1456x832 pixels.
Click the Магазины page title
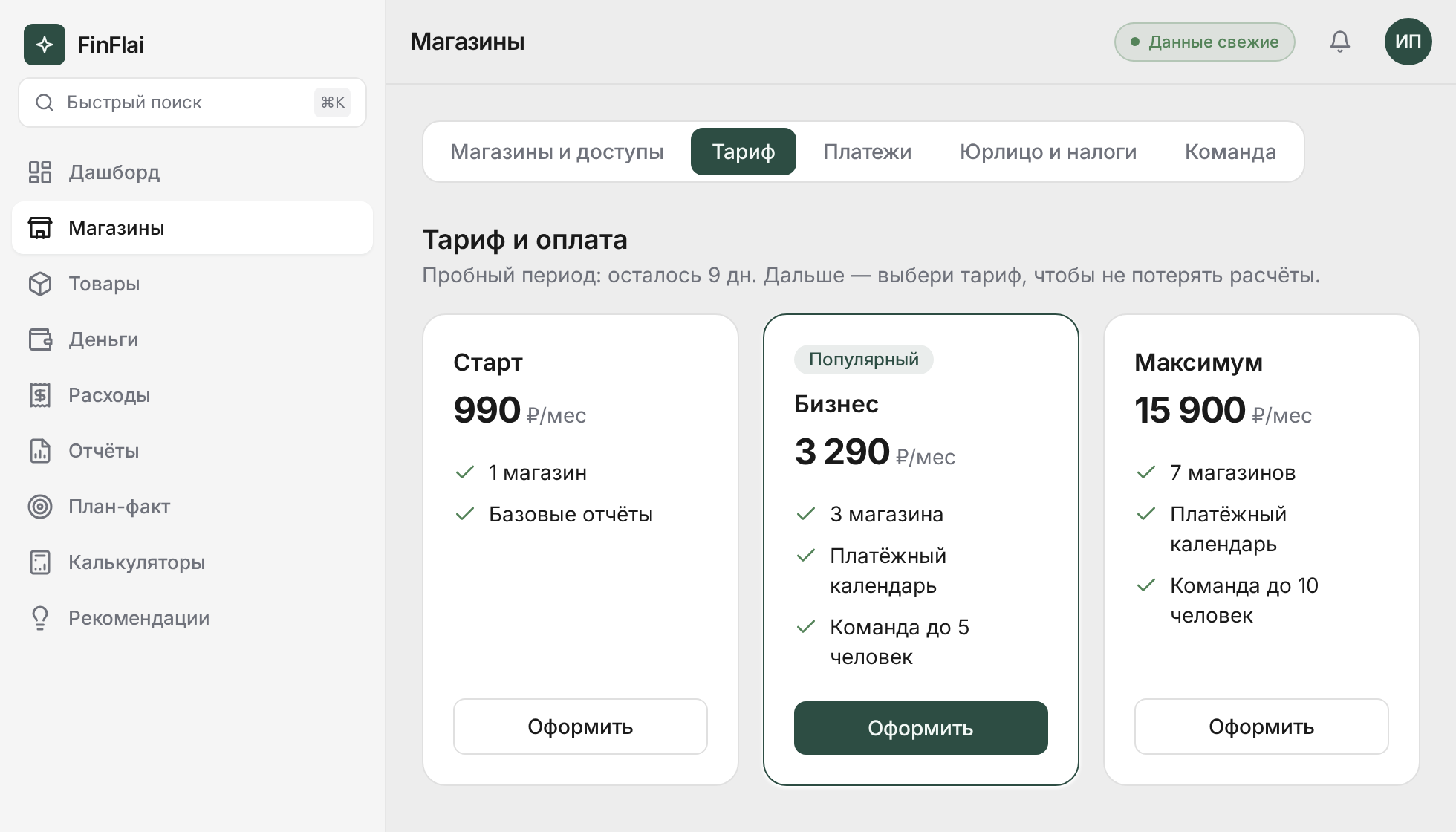(467, 42)
